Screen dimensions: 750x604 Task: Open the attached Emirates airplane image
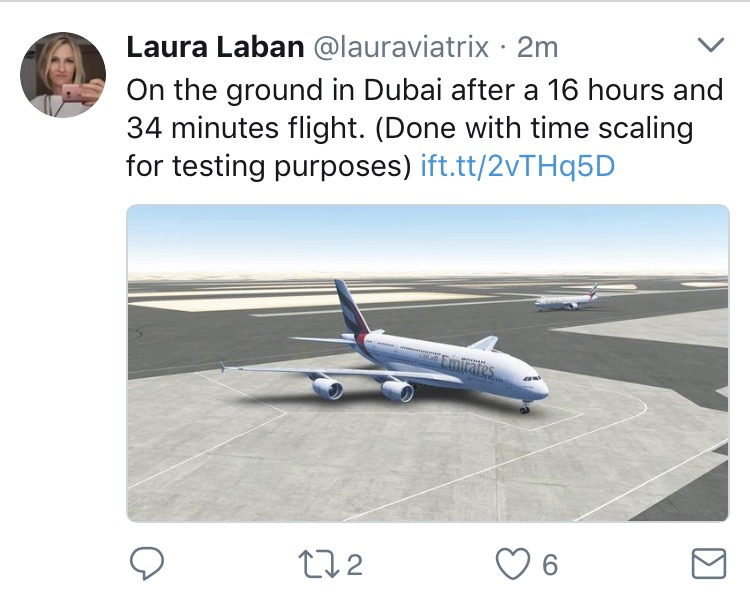click(x=428, y=362)
